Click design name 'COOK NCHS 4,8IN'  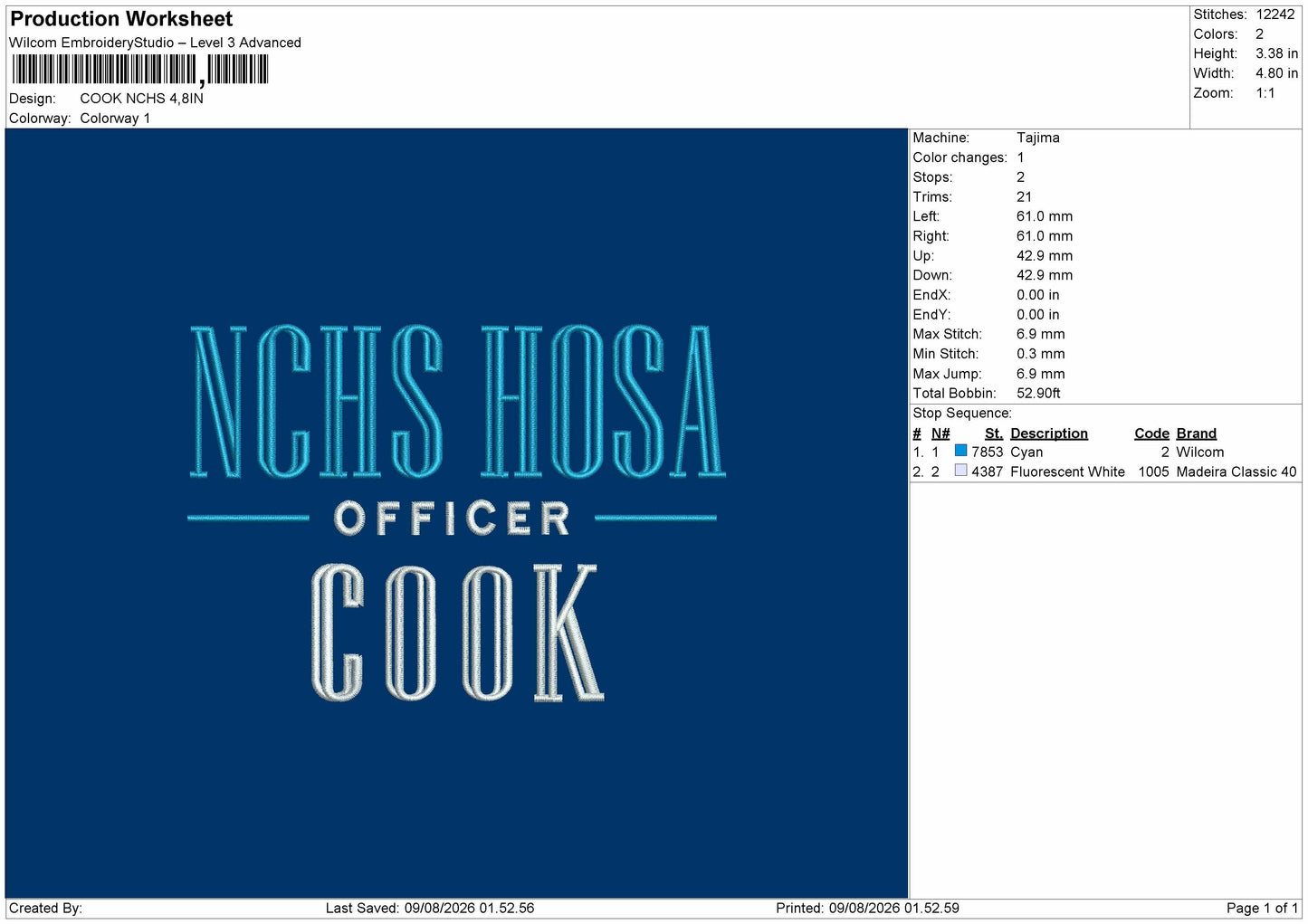coord(141,99)
